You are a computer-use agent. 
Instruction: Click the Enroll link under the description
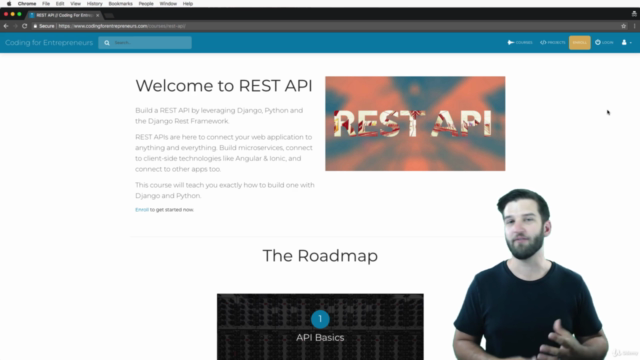pos(142,210)
